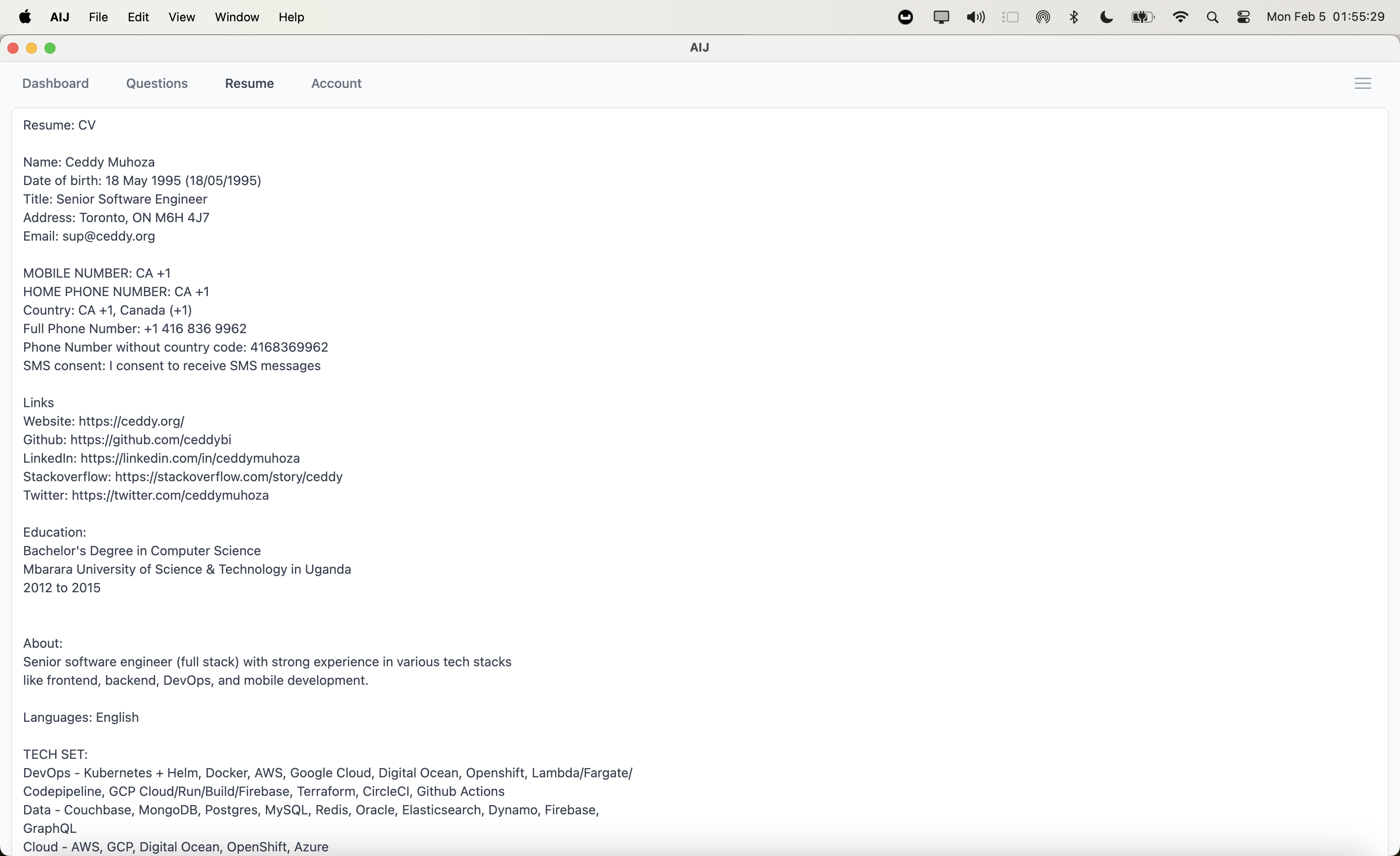Image resolution: width=1400 pixels, height=856 pixels.
Task: Click the Apple logo menu
Action: [x=25, y=17]
